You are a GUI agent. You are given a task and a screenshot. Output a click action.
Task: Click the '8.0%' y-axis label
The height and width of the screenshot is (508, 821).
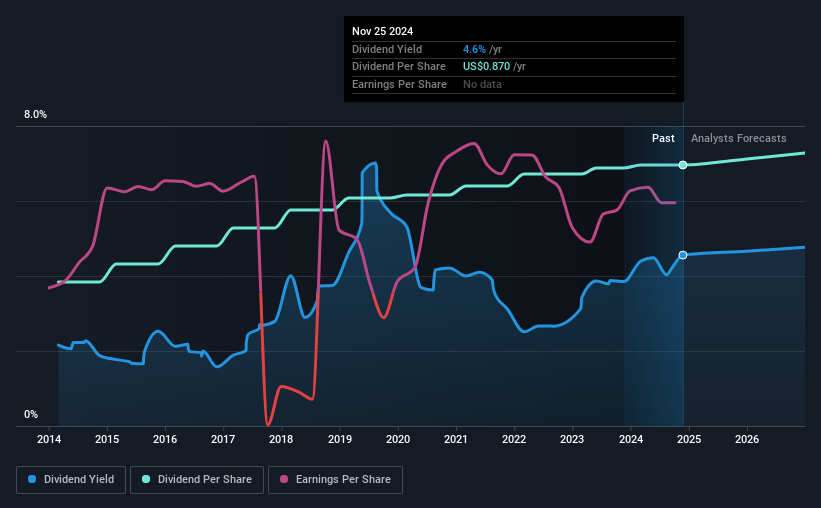click(x=36, y=115)
